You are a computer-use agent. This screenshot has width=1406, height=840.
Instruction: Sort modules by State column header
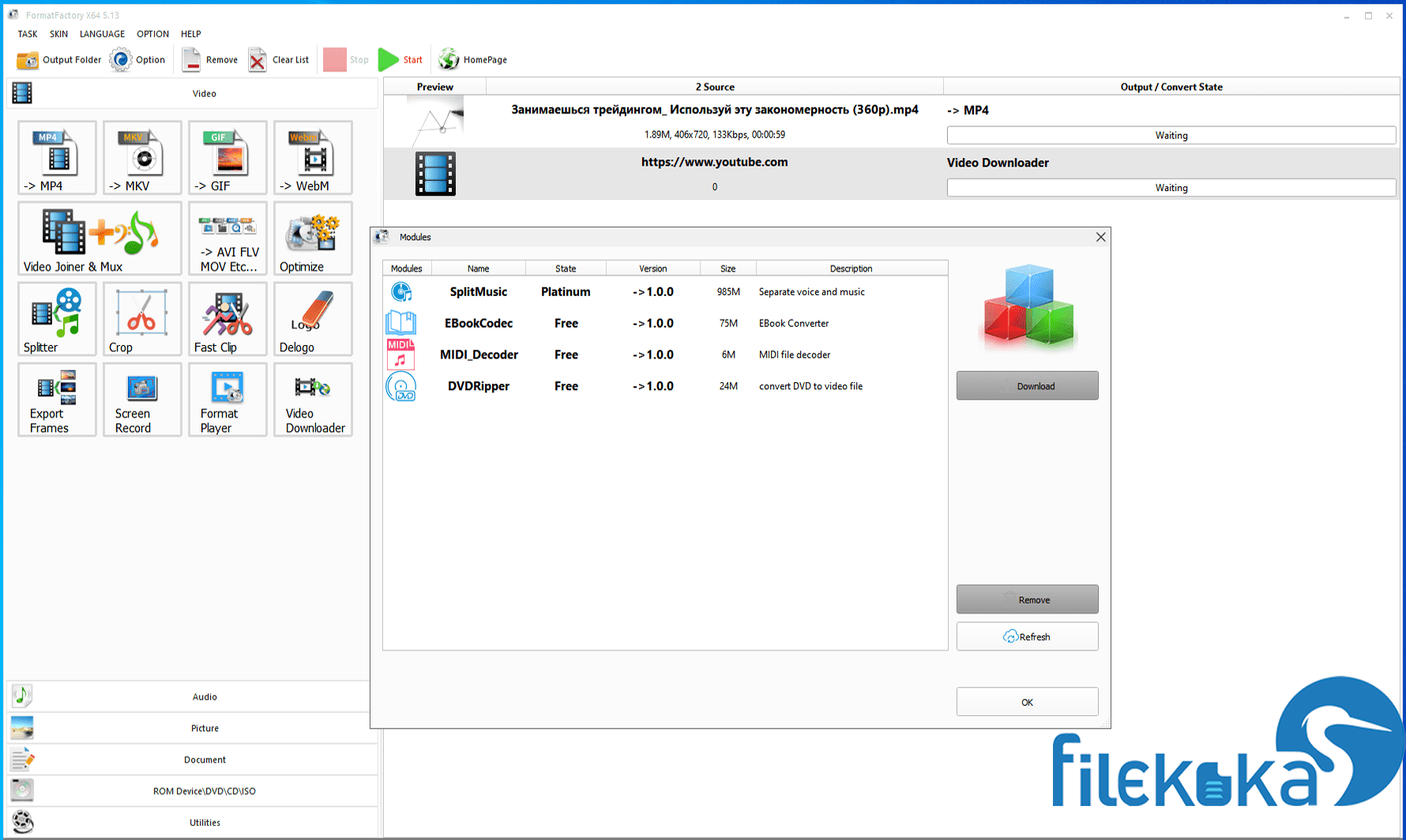[566, 268]
